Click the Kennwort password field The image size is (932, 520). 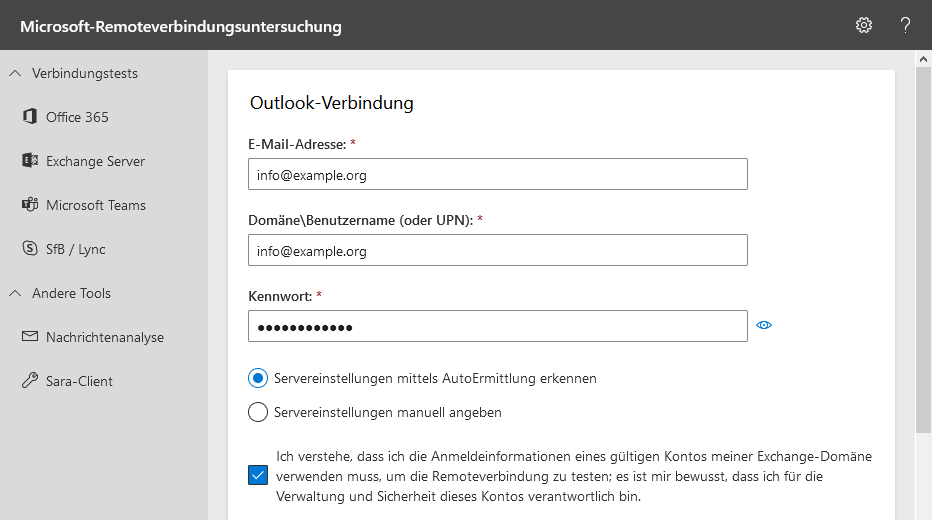point(498,326)
